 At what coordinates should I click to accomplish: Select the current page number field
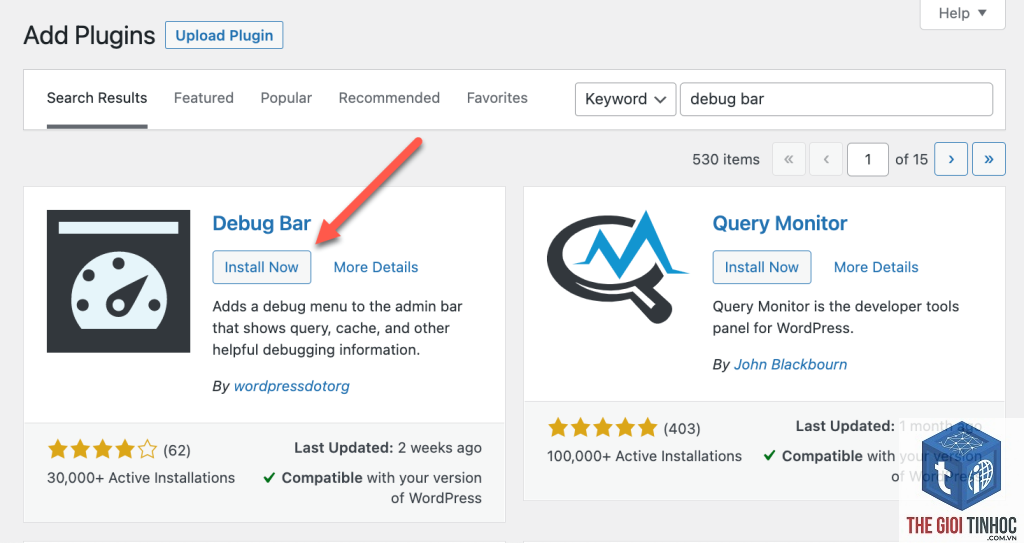point(868,159)
